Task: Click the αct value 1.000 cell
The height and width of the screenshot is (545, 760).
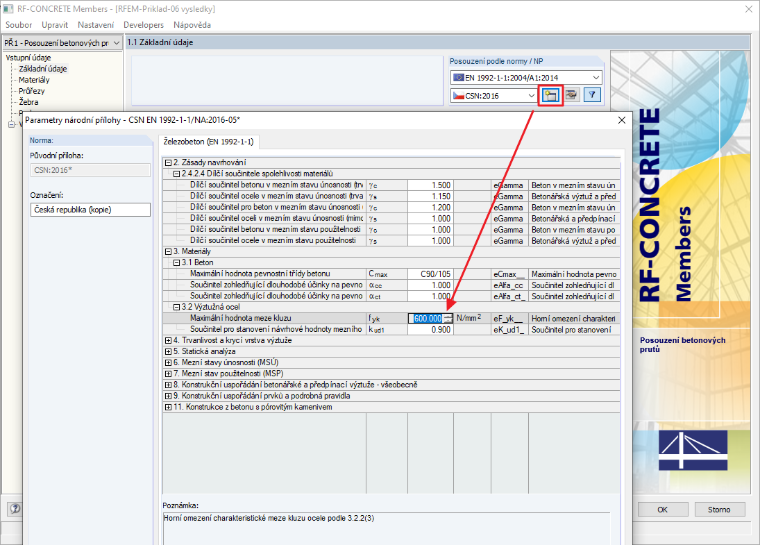Action: pos(430,296)
